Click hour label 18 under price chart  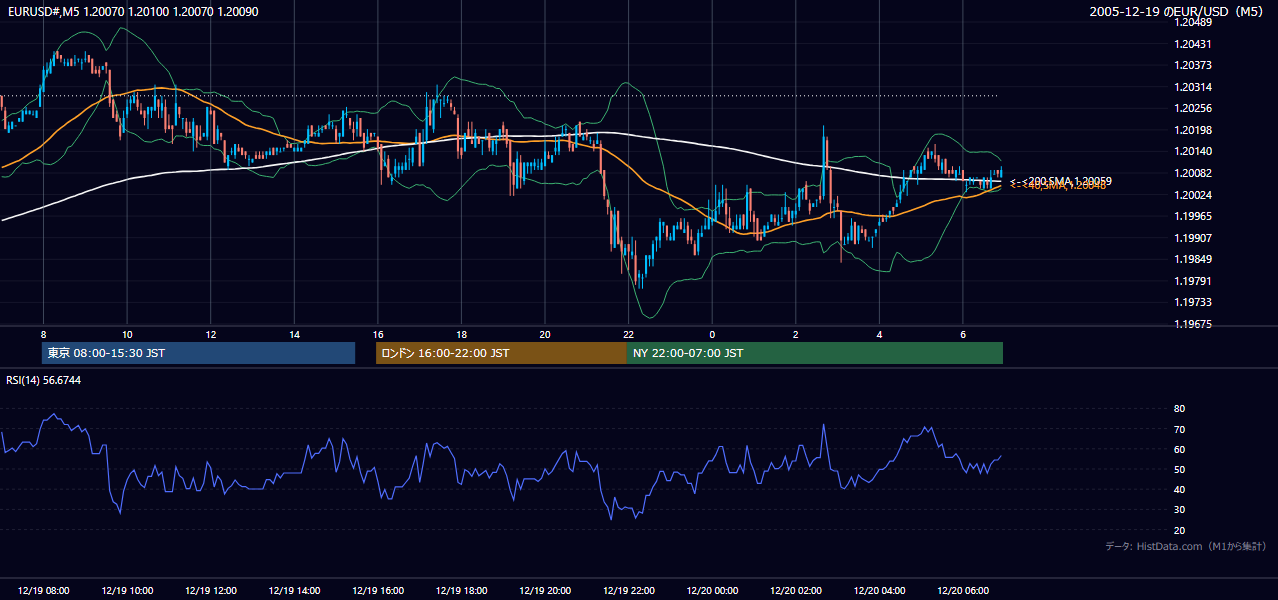(462, 334)
